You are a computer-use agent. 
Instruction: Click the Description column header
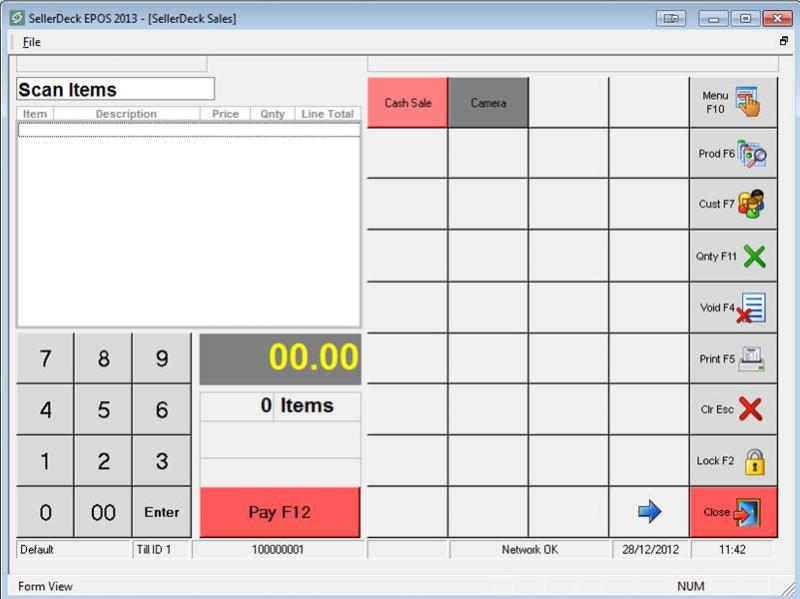click(126, 114)
